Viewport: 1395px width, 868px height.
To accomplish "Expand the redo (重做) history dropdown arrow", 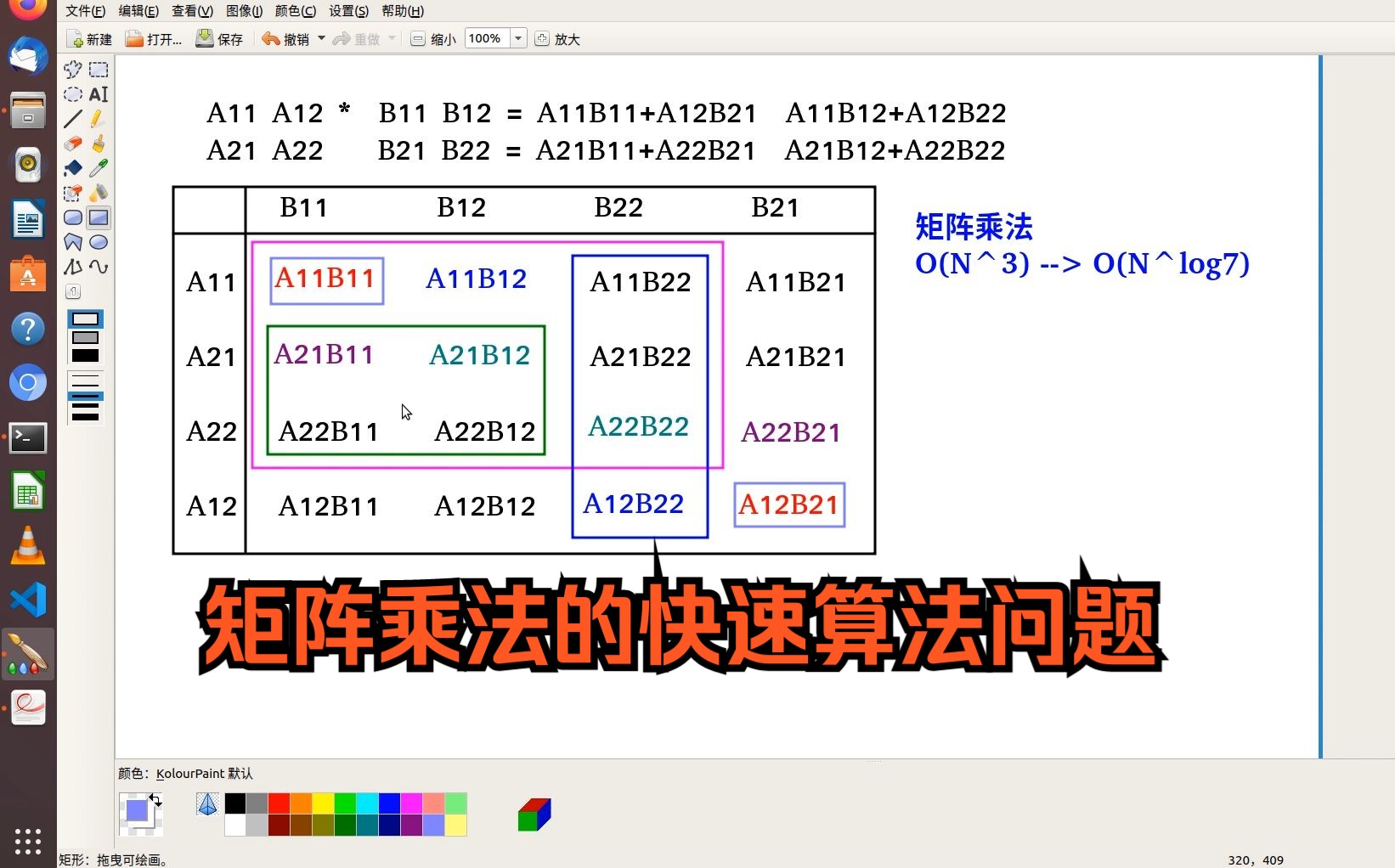I will pos(392,38).
